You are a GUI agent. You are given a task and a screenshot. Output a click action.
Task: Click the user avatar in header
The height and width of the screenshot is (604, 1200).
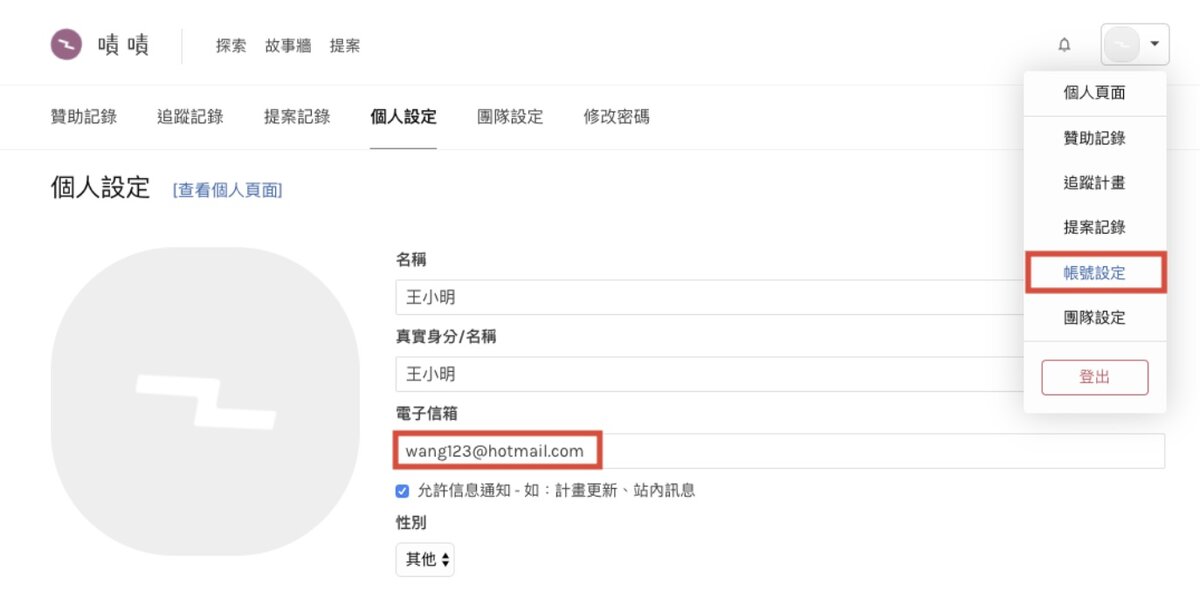pyautogui.click(x=1121, y=45)
